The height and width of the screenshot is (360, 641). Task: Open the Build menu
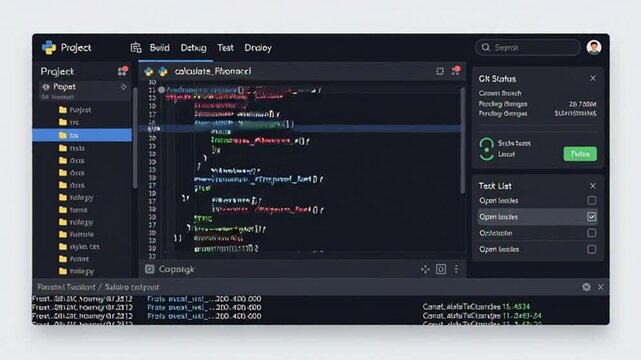point(159,48)
